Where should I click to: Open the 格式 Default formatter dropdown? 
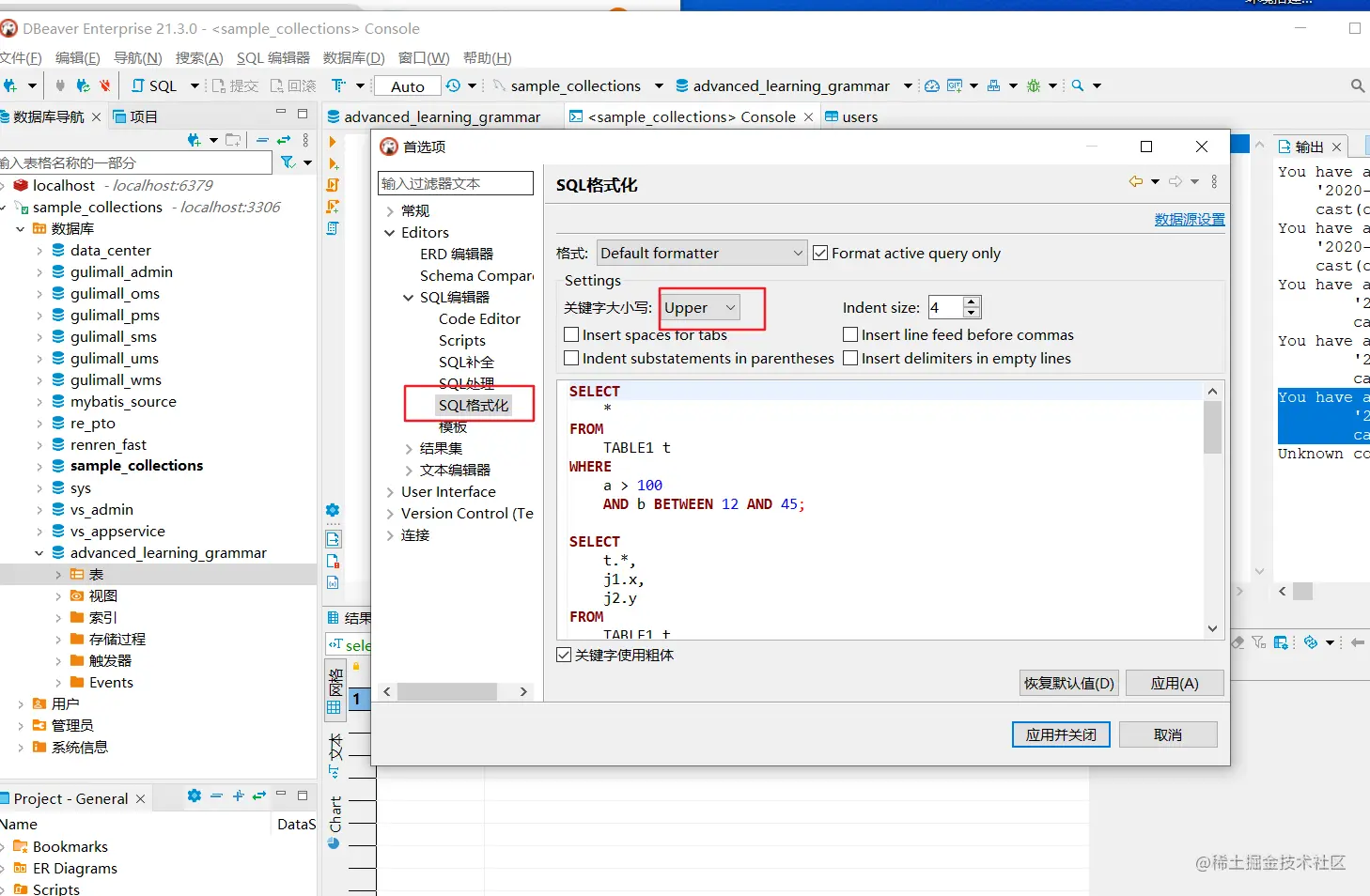(x=702, y=253)
